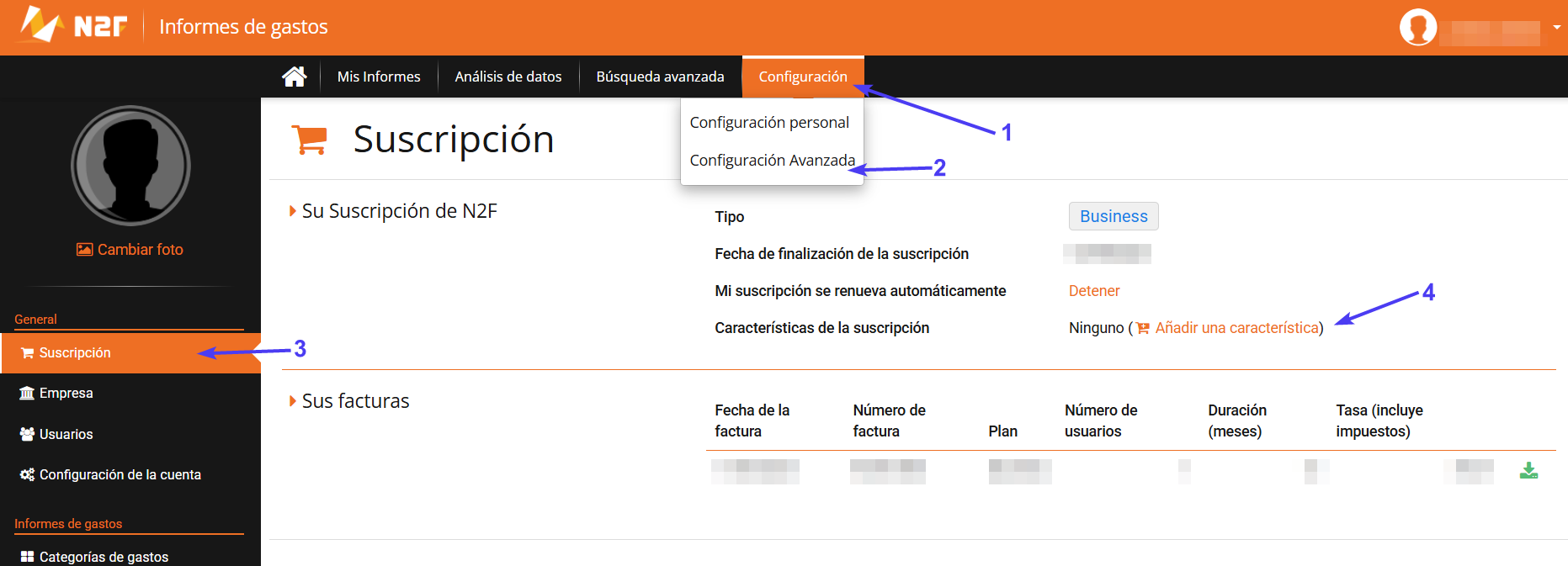This screenshot has width=1568, height=566.
Task: Click the Duración (meses) column header
Action: 1237,421
